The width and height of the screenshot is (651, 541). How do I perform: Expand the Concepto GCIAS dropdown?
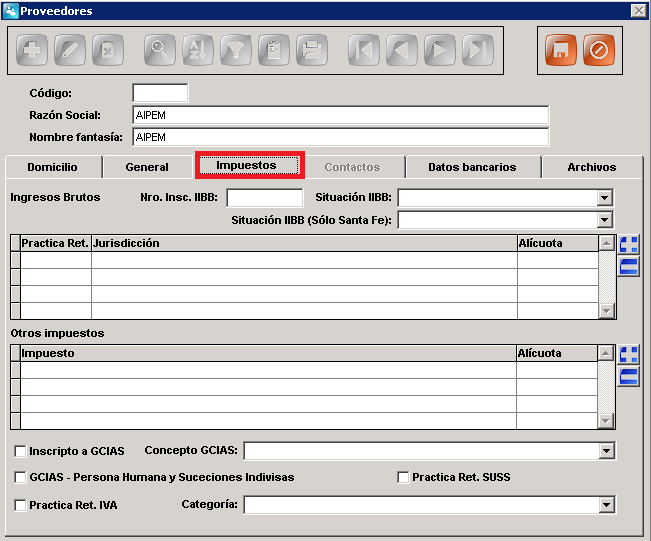(x=607, y=451)
